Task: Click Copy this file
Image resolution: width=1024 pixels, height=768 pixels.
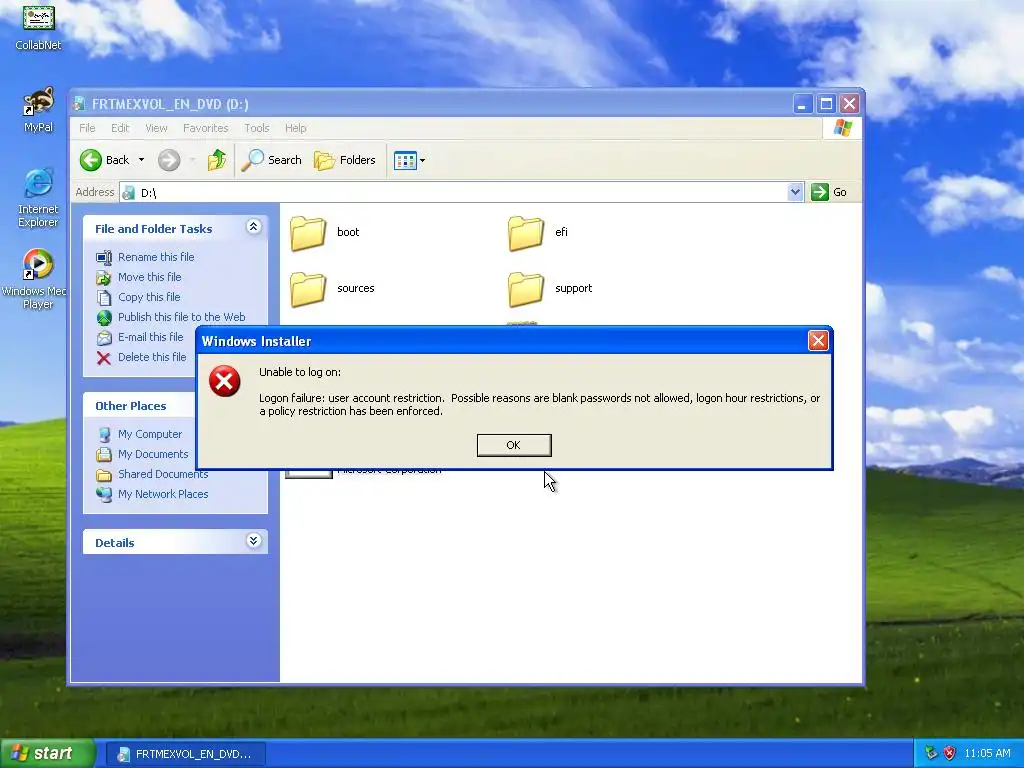Action: pos(149,297)
